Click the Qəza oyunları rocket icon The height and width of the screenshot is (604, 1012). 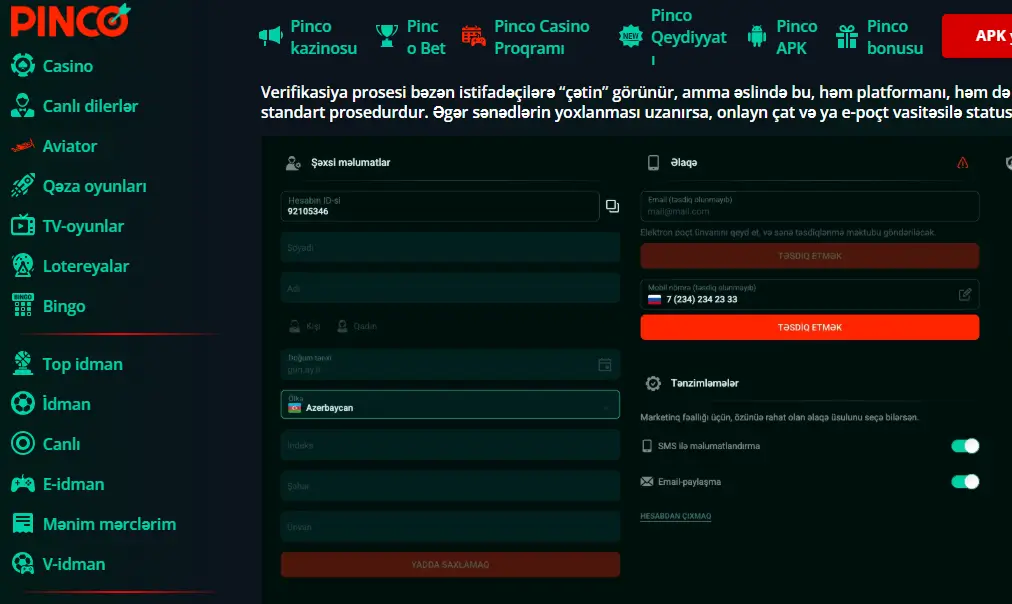23,186
